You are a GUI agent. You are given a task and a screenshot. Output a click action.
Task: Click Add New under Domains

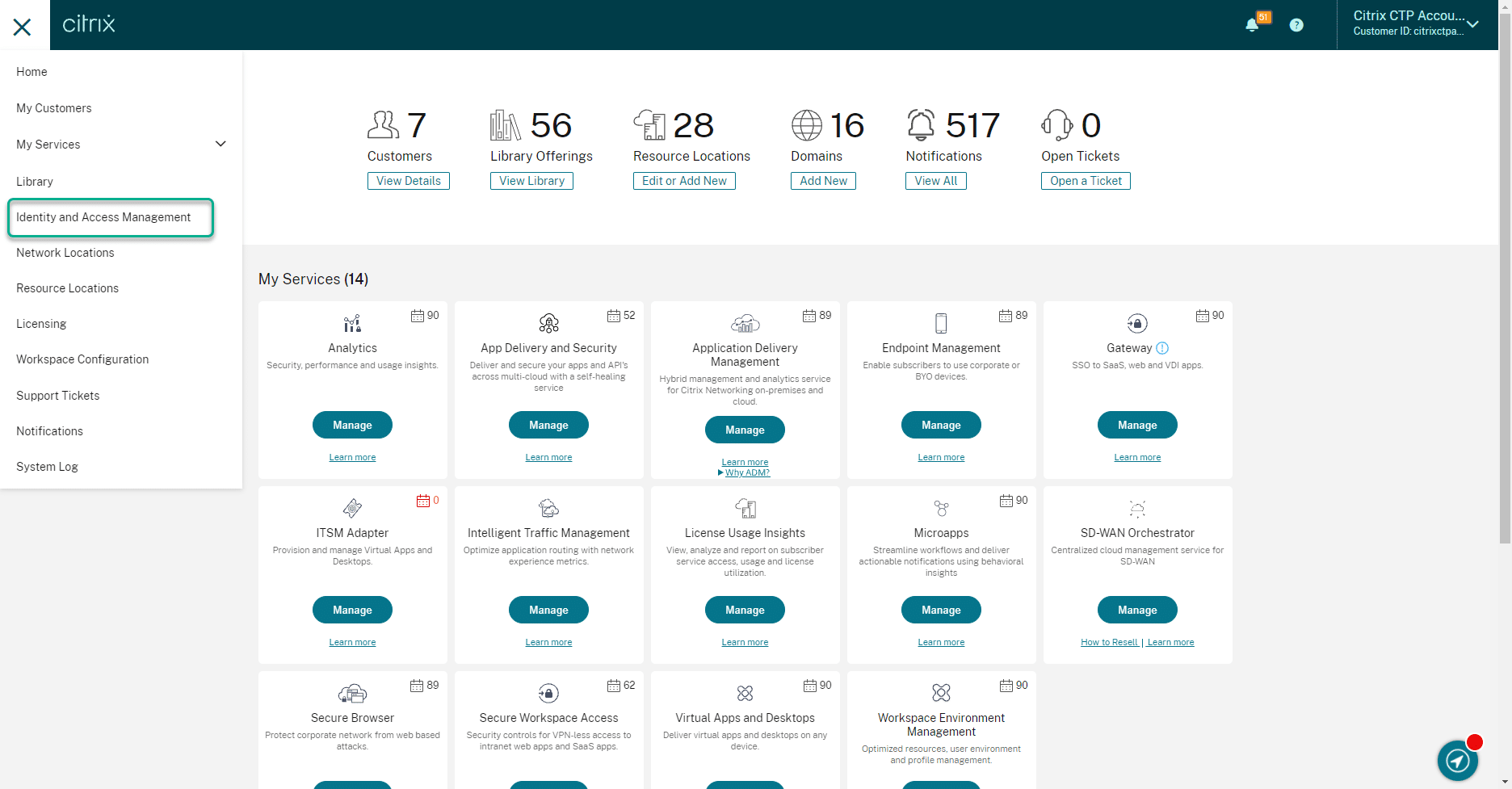coord(823,181)
